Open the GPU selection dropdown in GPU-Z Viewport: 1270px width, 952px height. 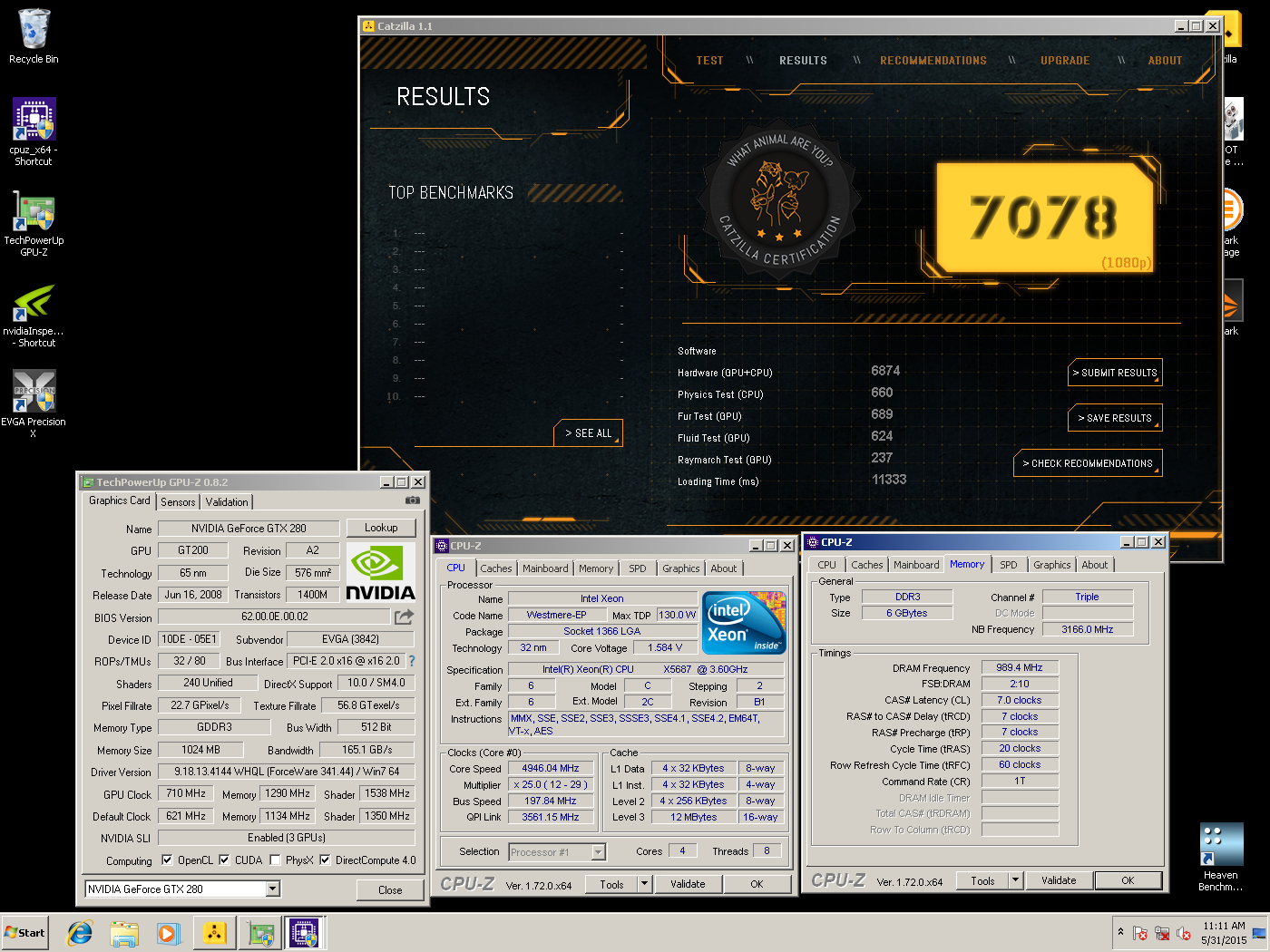pos(273,889)
